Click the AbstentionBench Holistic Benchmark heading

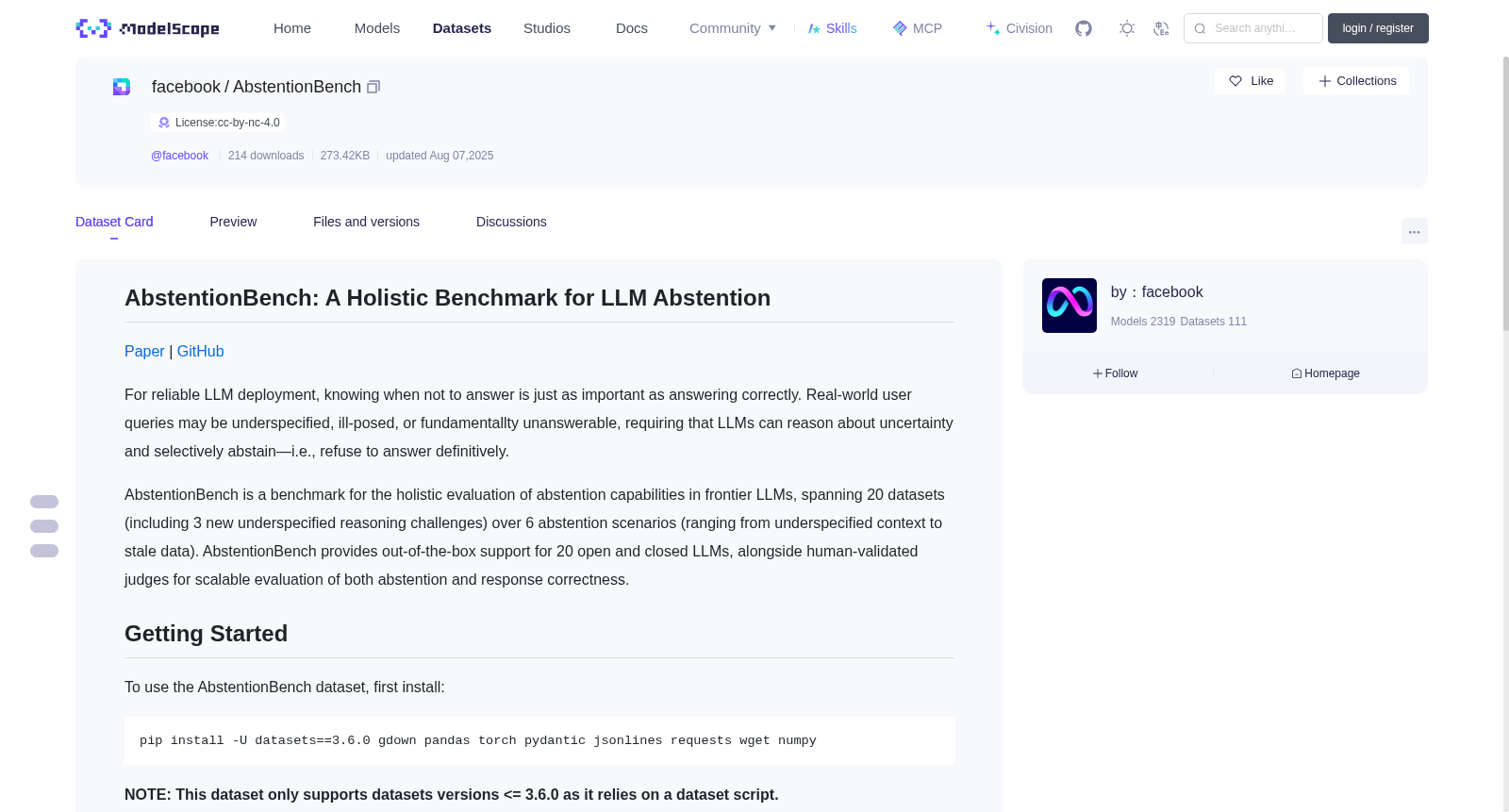coord(447,298)
